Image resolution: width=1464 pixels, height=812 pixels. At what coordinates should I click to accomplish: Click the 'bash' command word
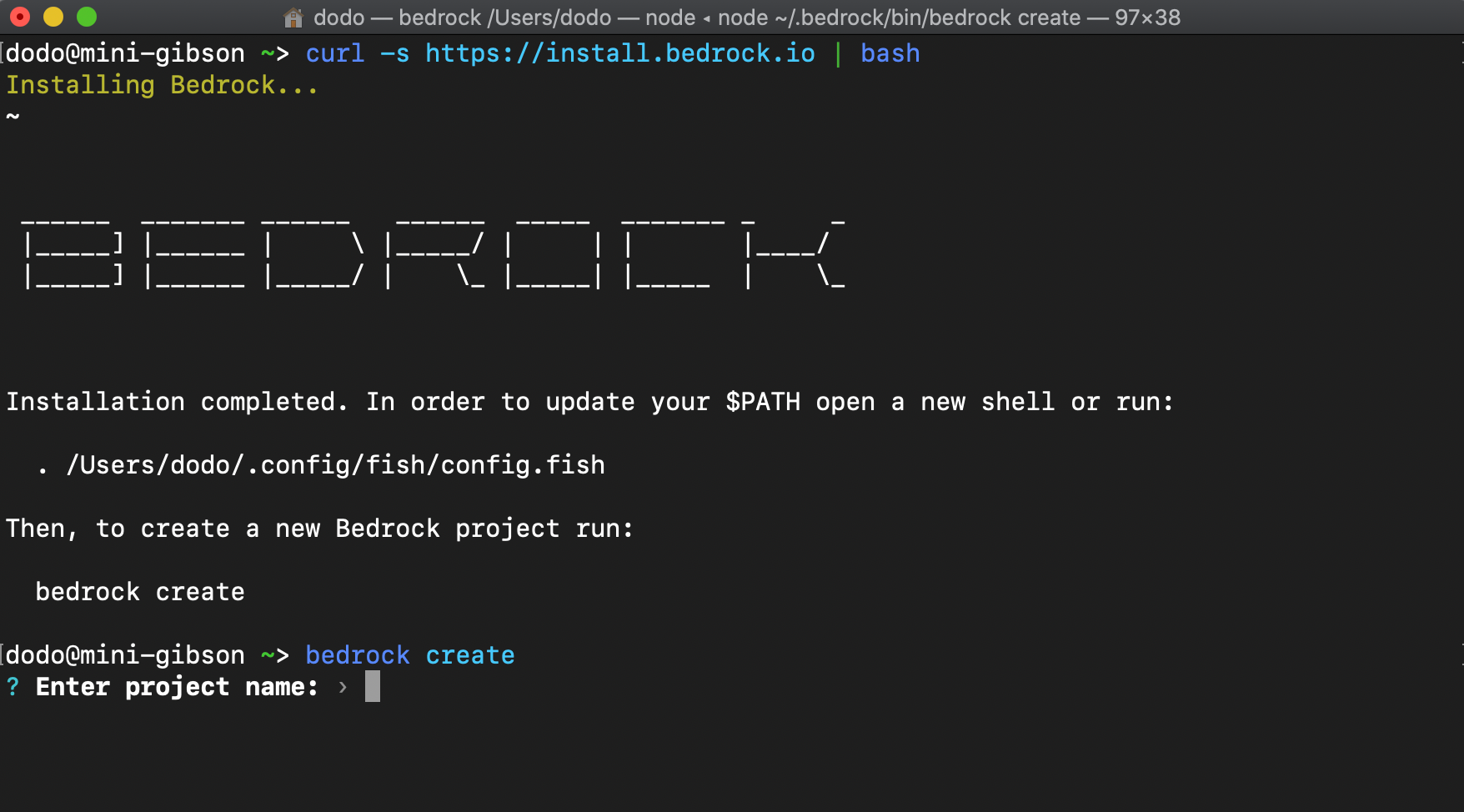click(x=890, y=53)
